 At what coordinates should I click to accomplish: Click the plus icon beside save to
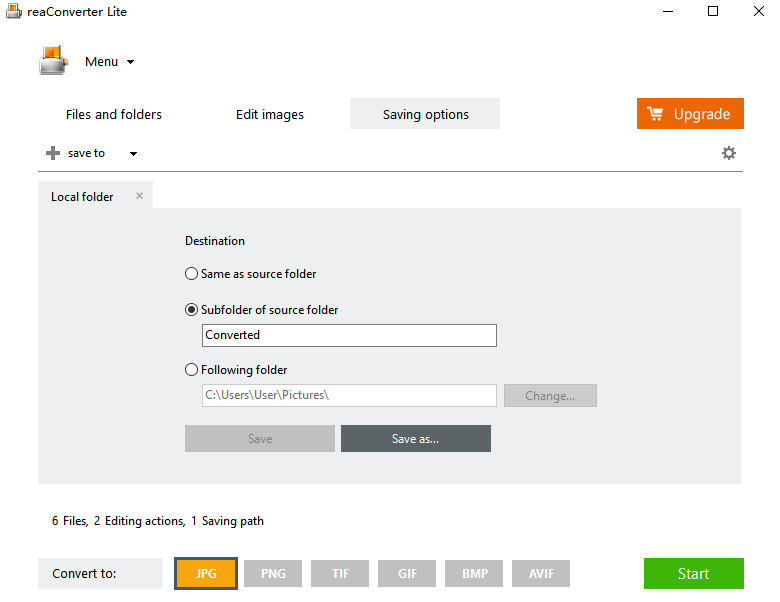[x=53, y=153]
